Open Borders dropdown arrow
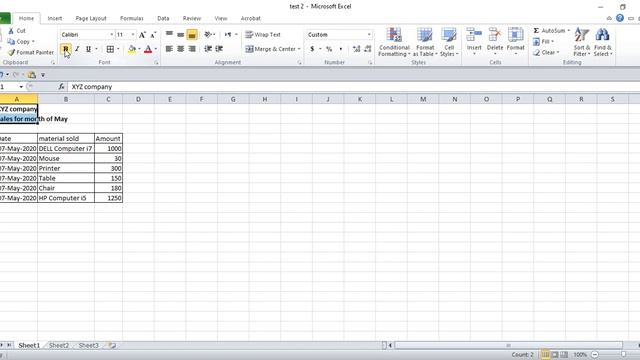This screenshot has height=360, width=640. coord(118,49)
